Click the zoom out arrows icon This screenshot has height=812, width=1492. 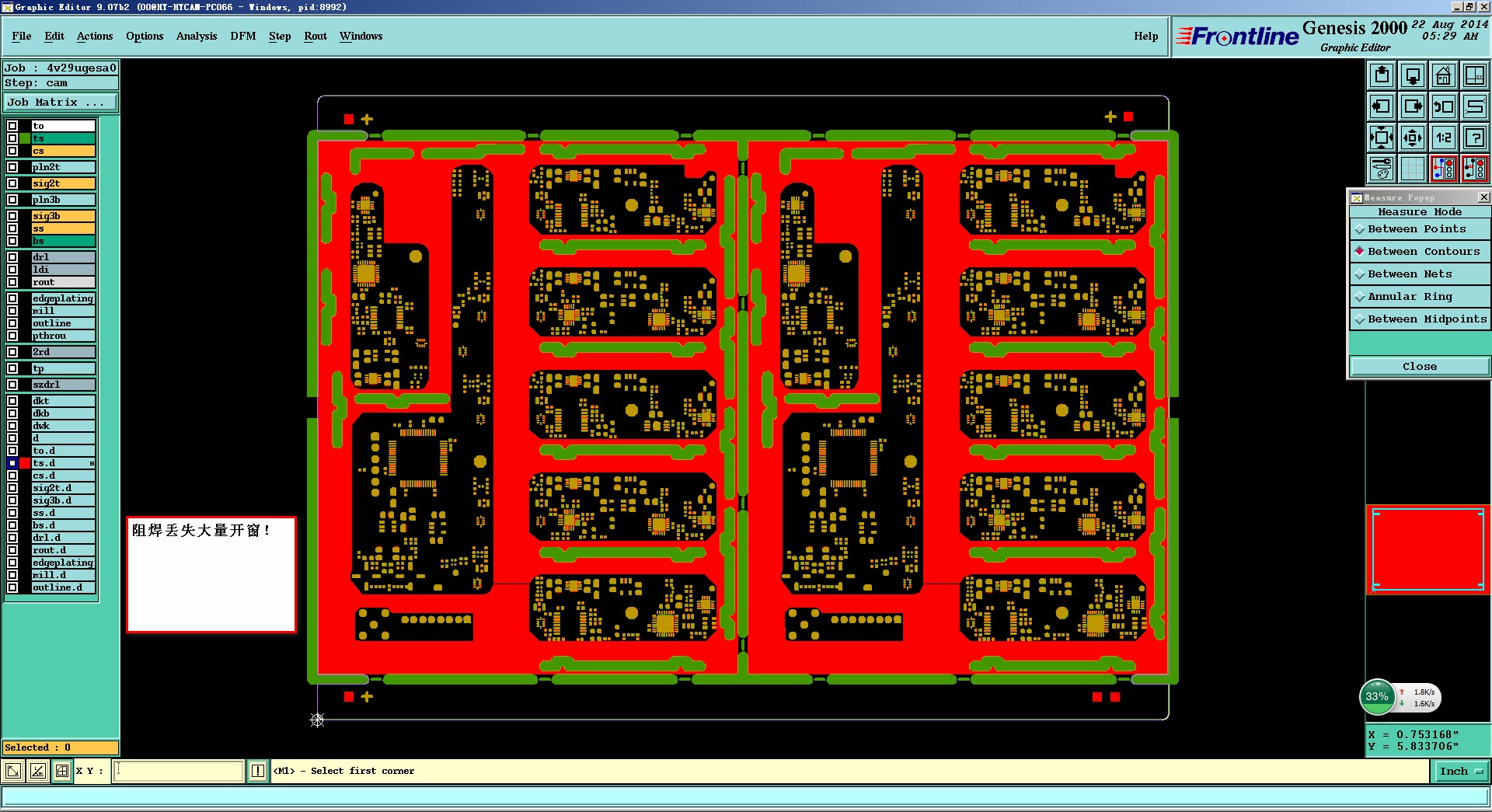pos(1413,138)
